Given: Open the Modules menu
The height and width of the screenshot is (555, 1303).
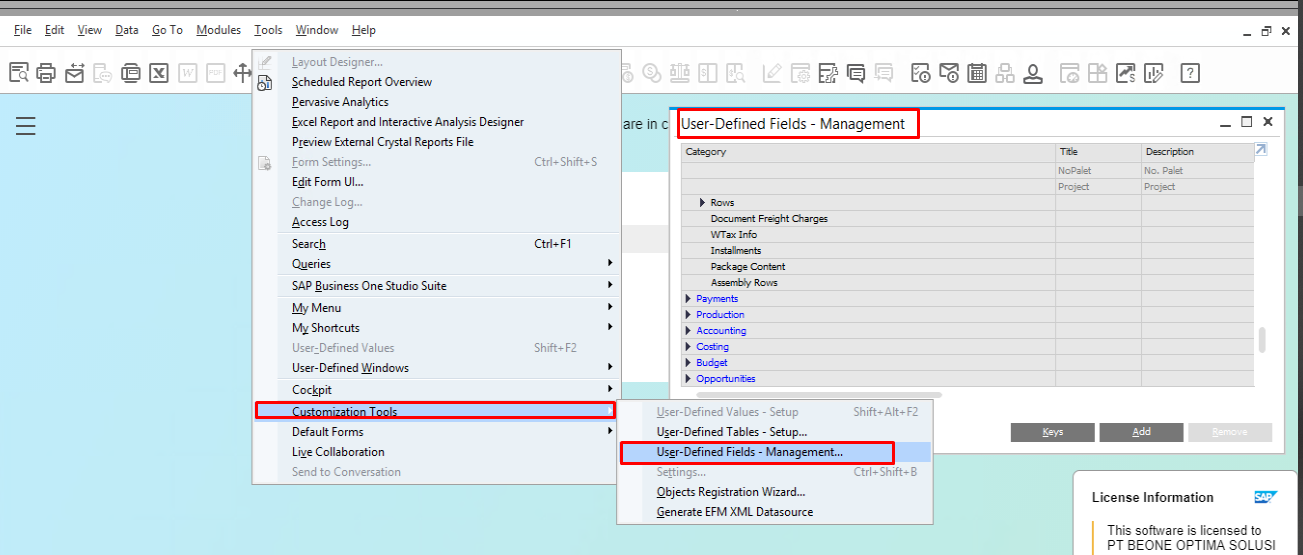Looking at the screenshot, I should click(x=218, y=30).
